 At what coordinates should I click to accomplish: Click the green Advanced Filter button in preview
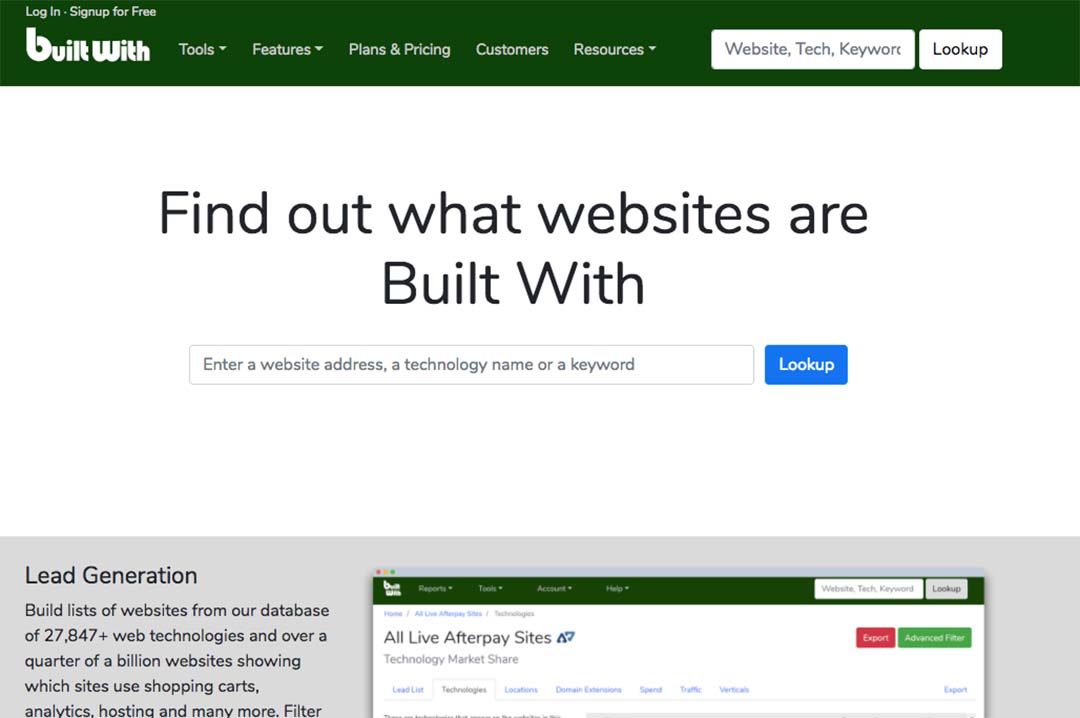click(x=934, y=638)
